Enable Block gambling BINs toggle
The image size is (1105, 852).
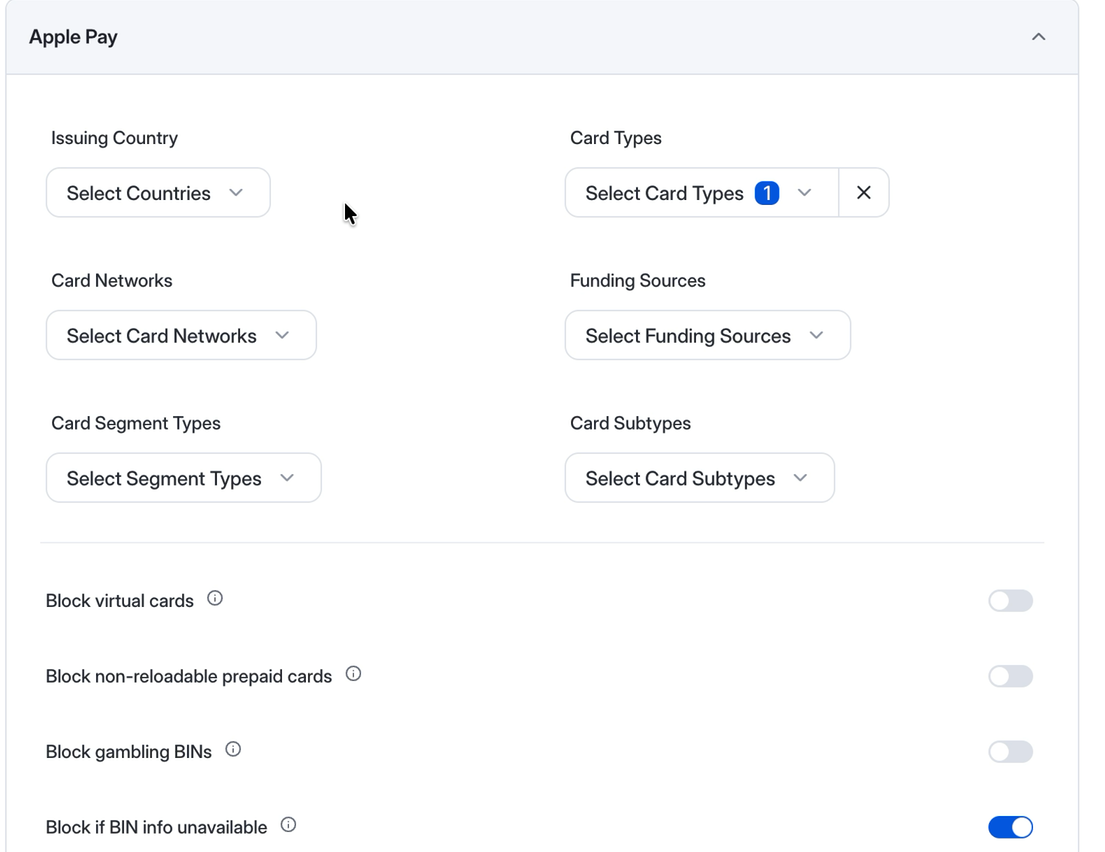point(1011,751)
